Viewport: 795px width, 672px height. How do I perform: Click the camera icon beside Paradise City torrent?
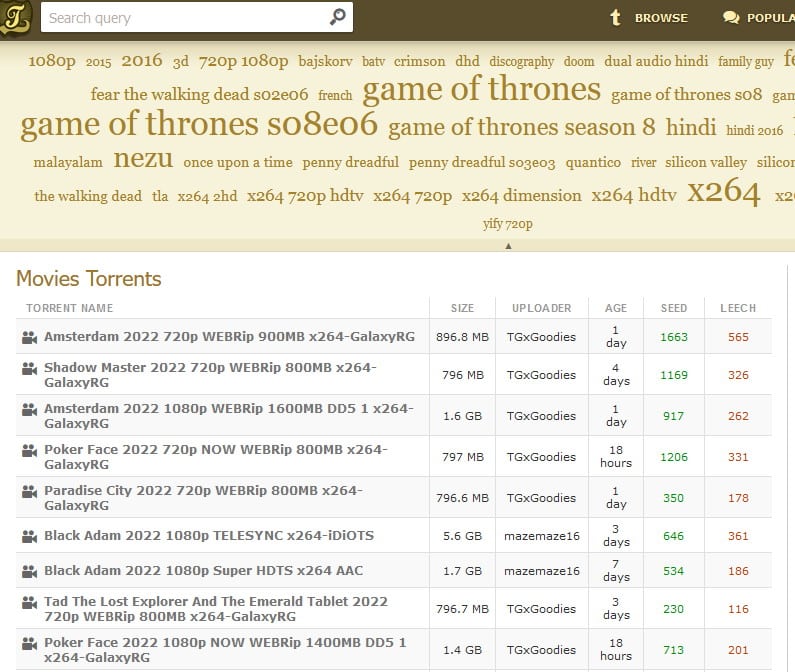tap(29, 491)
